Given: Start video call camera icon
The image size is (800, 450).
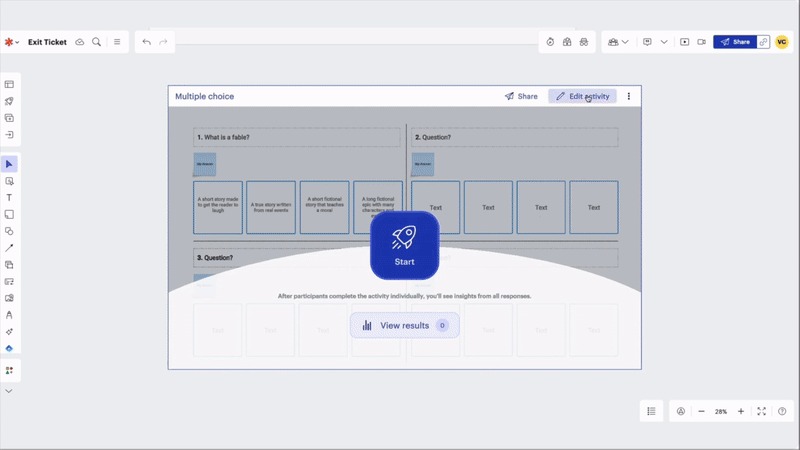Looking at the screenshot, I should 702,42.
